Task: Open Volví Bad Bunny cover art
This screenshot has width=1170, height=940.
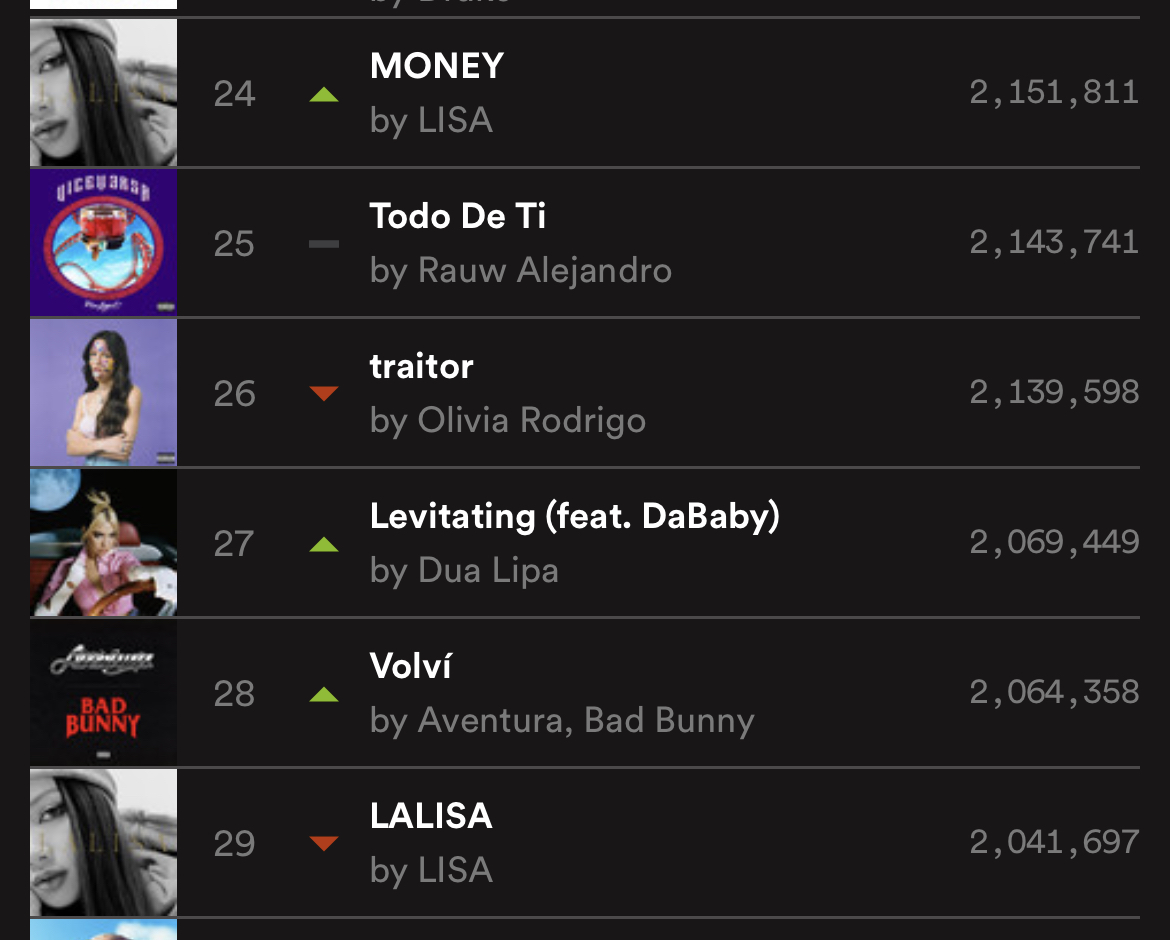Action: tap(104, 692)
